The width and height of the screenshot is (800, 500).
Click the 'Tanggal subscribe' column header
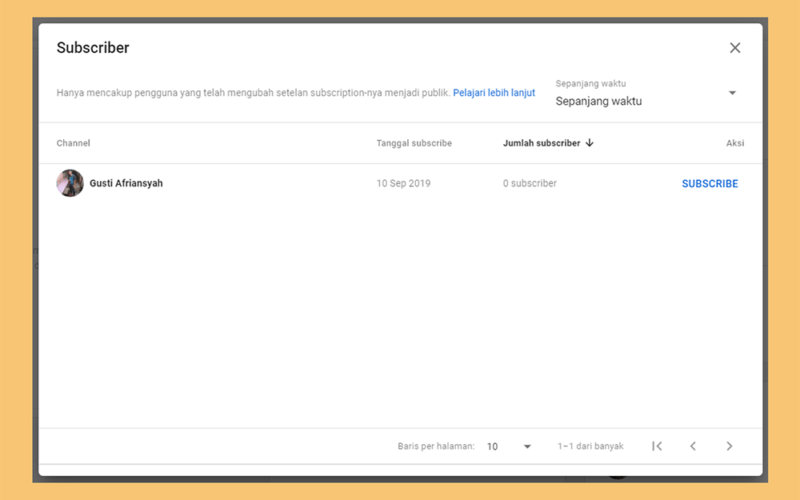414,143
